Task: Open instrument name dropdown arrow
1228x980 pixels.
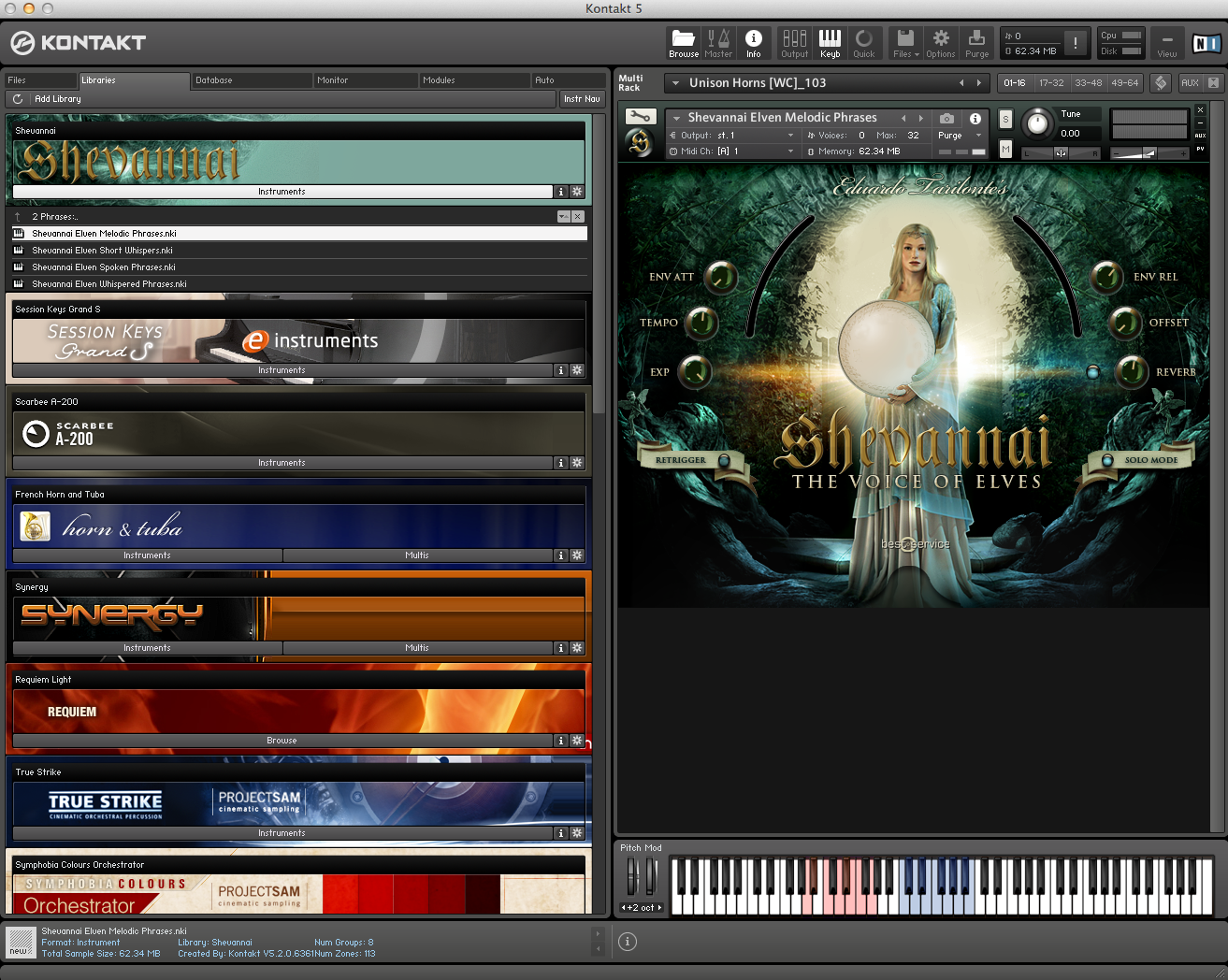Action: (676, 119)
